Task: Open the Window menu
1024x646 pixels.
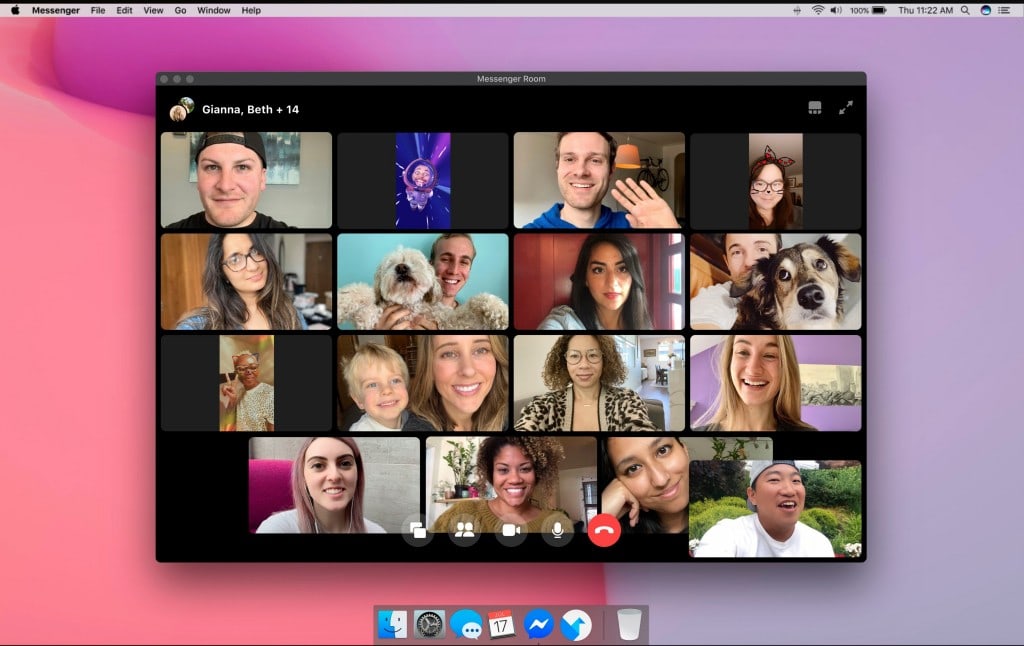Action: pos(213,10)
